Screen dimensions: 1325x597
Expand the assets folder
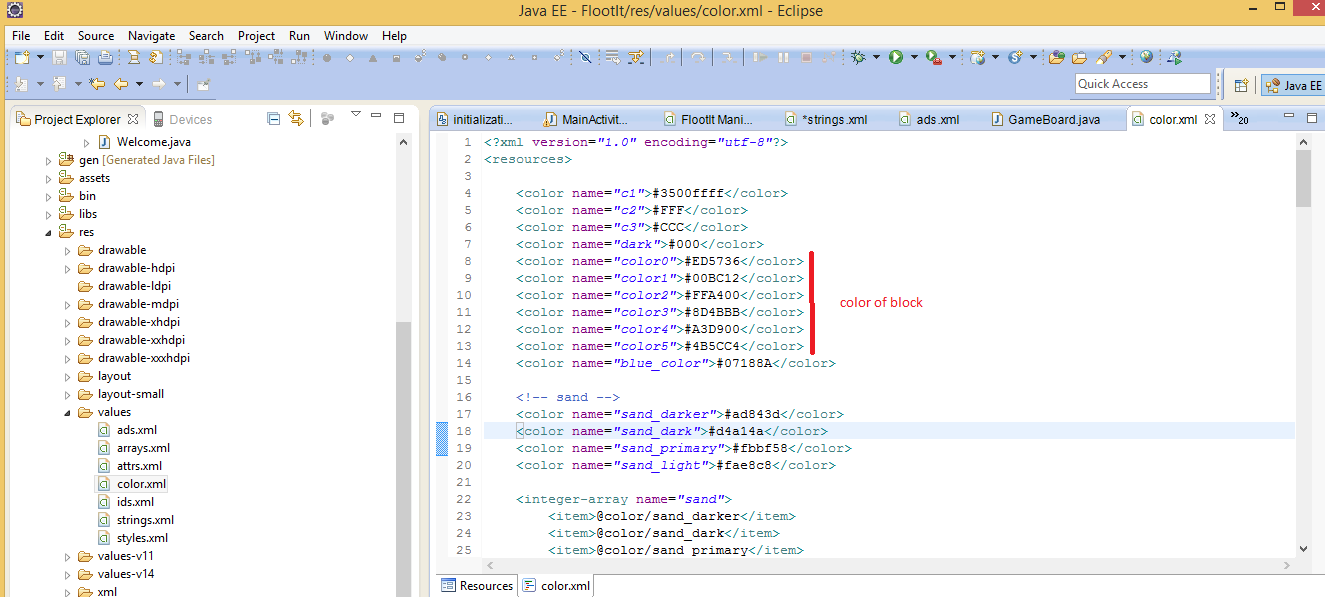tap(48, 178)
